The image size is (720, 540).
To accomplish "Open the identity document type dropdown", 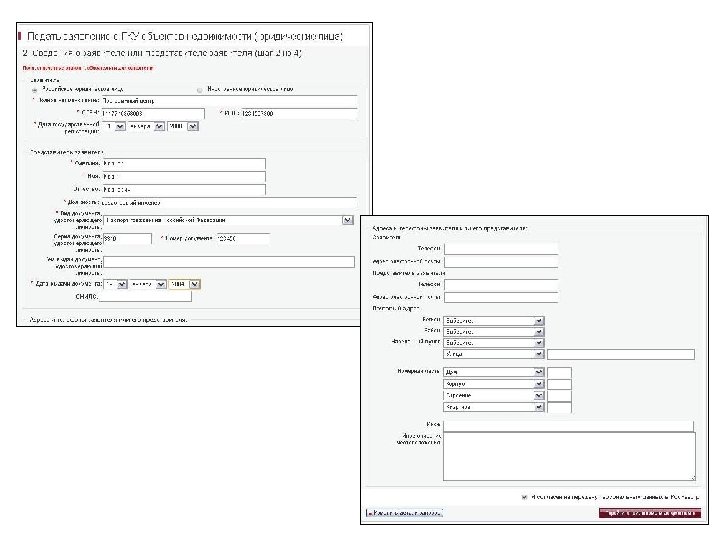I will (x=229, y=220).
